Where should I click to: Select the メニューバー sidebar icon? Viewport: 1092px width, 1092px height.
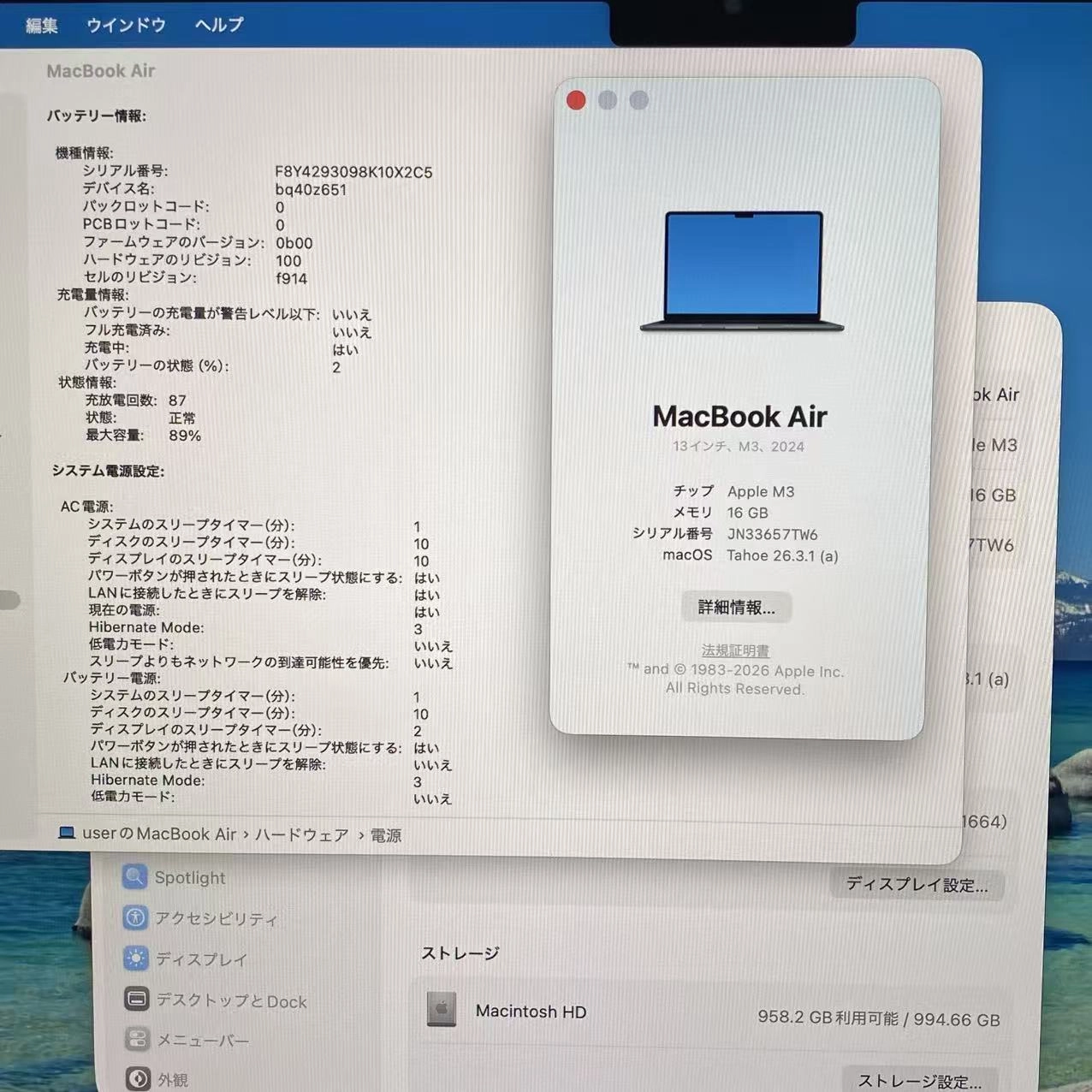pyautogui.click(x=138, y=1039)
